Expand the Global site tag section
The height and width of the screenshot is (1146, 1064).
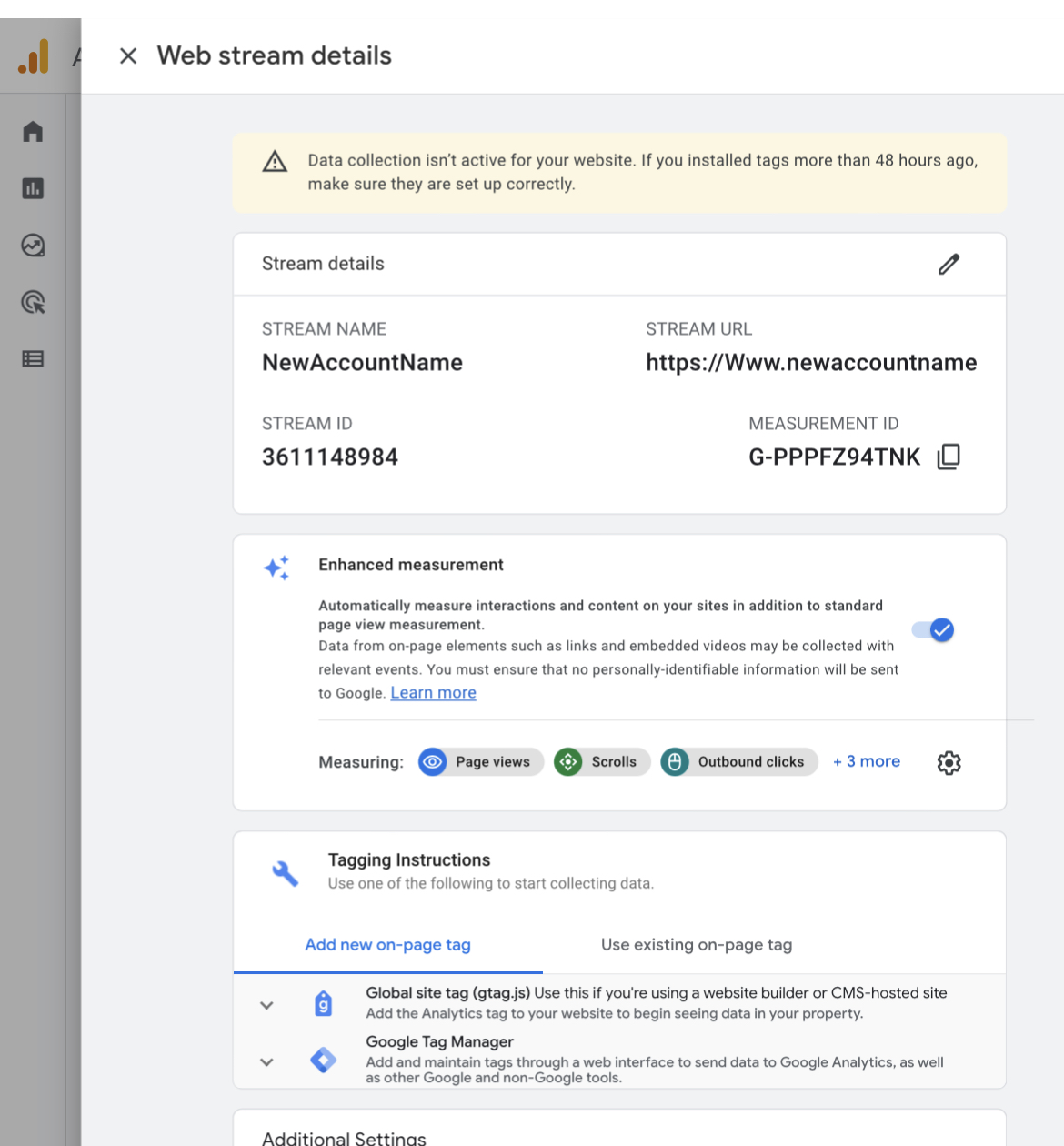[x=266, y=1005]
